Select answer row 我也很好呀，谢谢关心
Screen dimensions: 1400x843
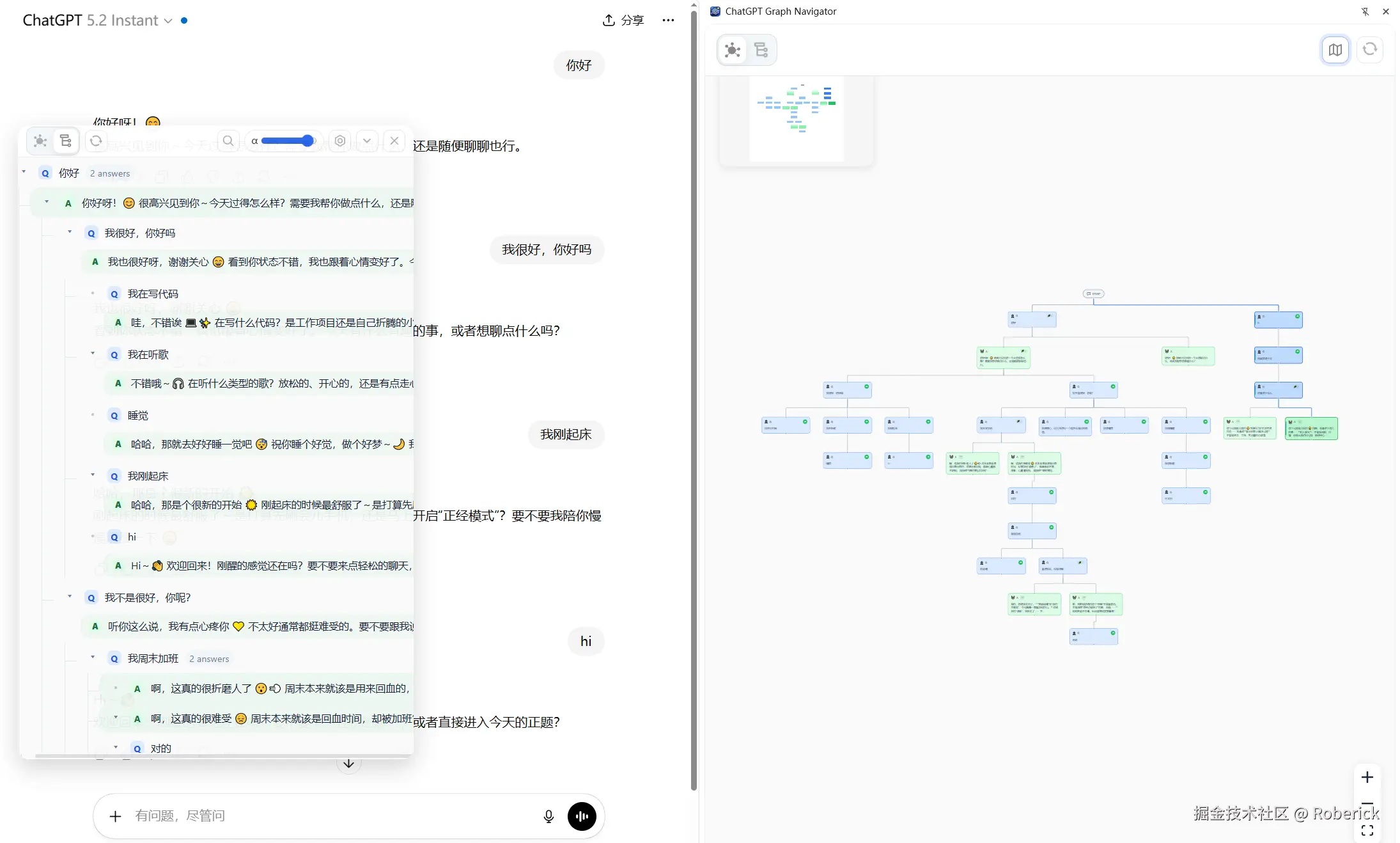tap(249, 262)
